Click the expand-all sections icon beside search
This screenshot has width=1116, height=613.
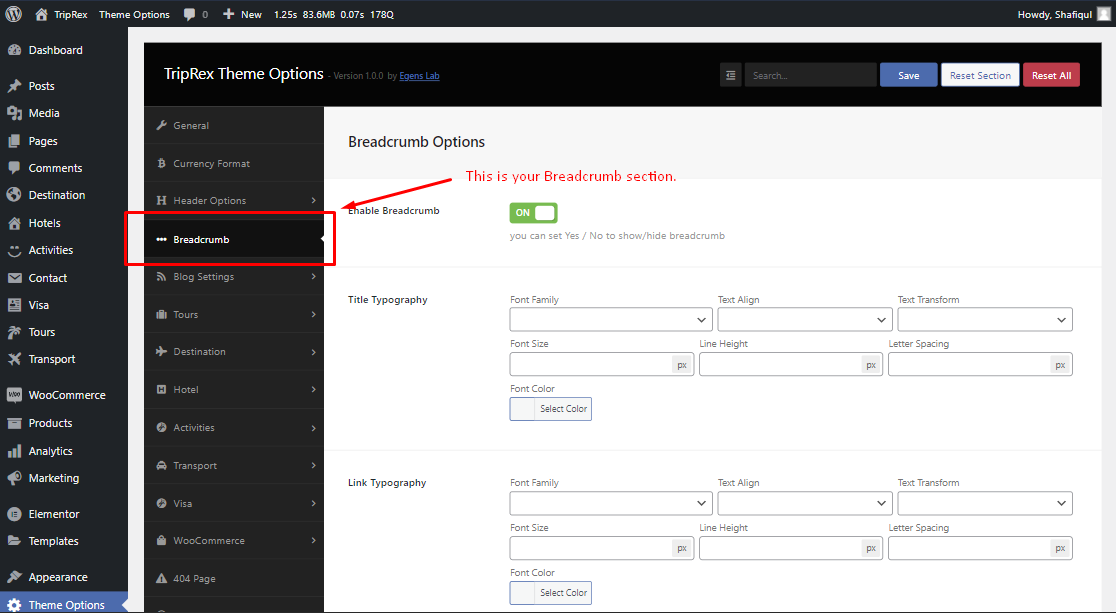tap(730, 75)
